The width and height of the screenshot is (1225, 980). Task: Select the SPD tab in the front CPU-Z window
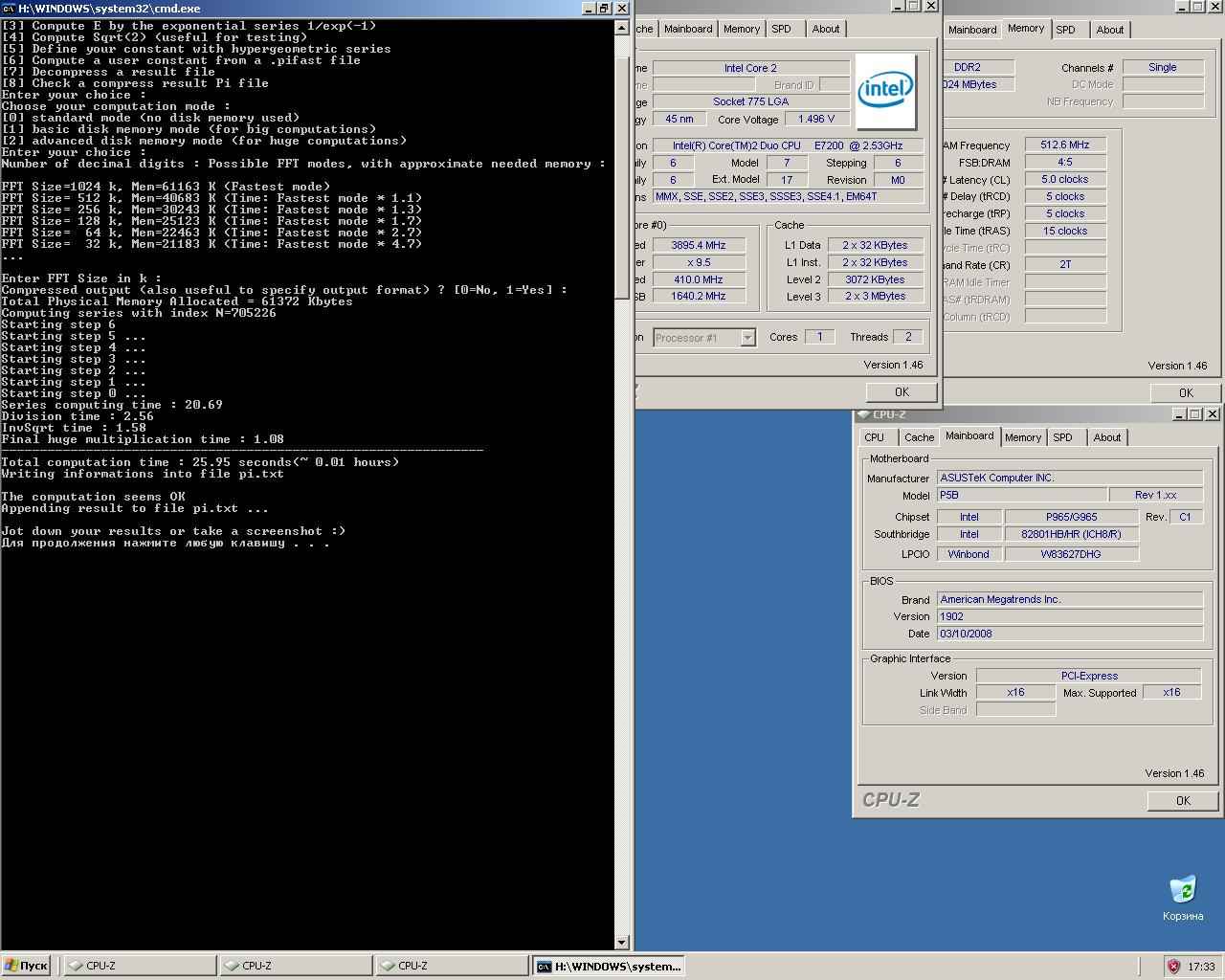pos(1062,437)
